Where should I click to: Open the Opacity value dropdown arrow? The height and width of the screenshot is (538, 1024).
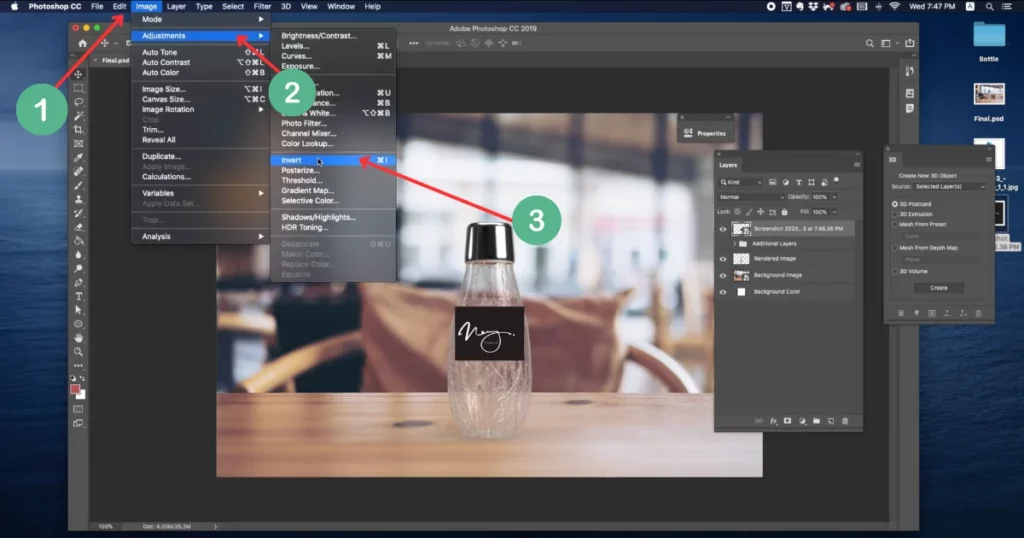point(834,197)
